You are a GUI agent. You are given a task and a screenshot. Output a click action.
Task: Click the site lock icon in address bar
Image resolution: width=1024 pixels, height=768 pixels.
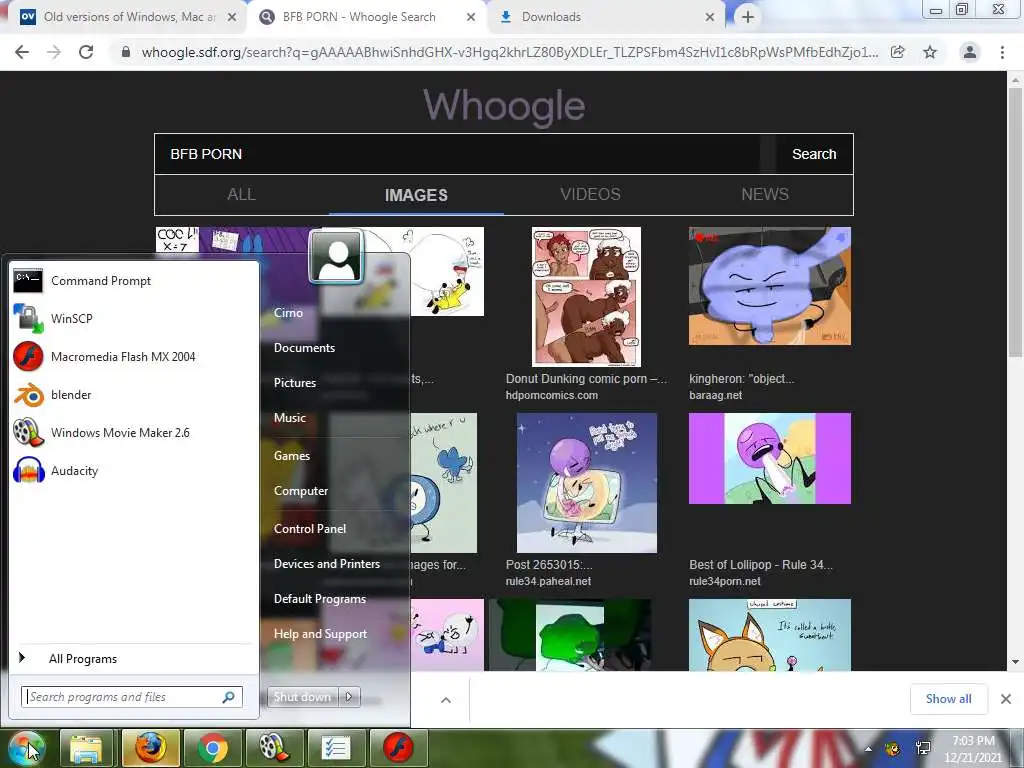125,52
